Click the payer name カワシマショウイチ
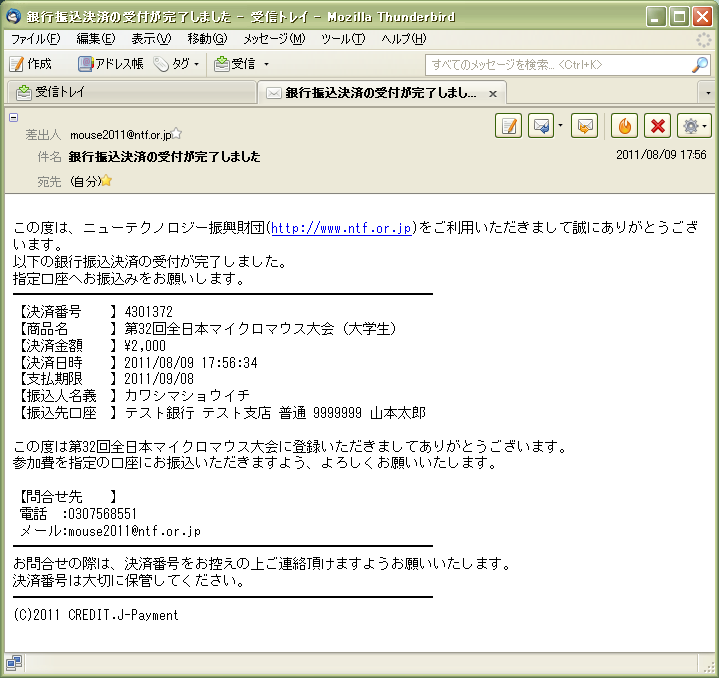The width and height of the screenshot is (719, 678). coord(187,396)
